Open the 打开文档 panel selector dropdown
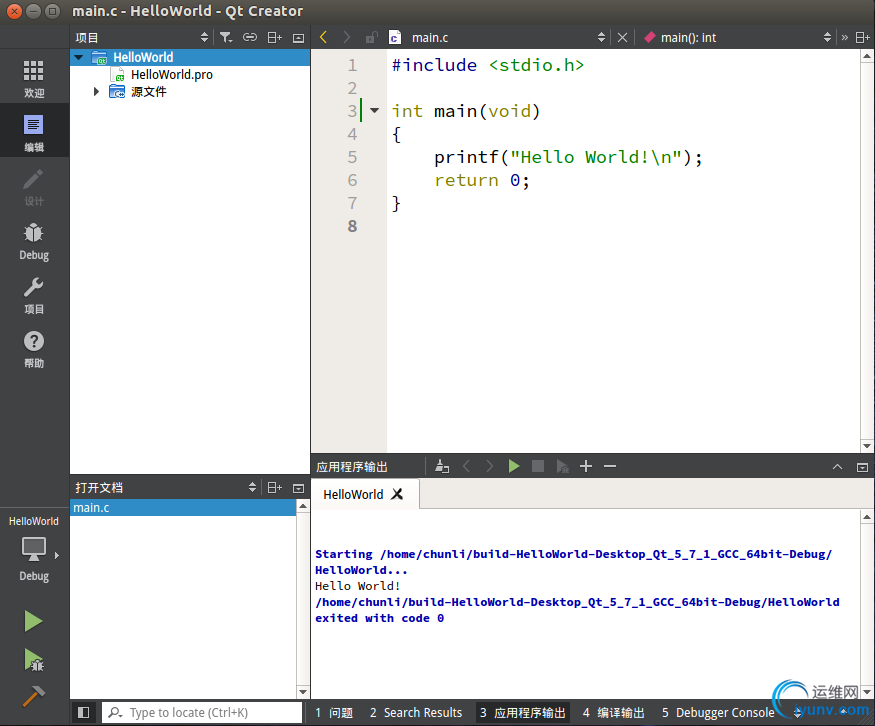The image size is (875, 726). pyautogui.click(x=252, y=487)
